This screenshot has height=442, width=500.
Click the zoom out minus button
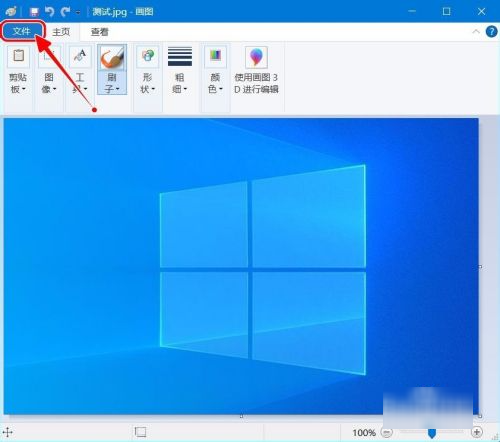[386, 433]
